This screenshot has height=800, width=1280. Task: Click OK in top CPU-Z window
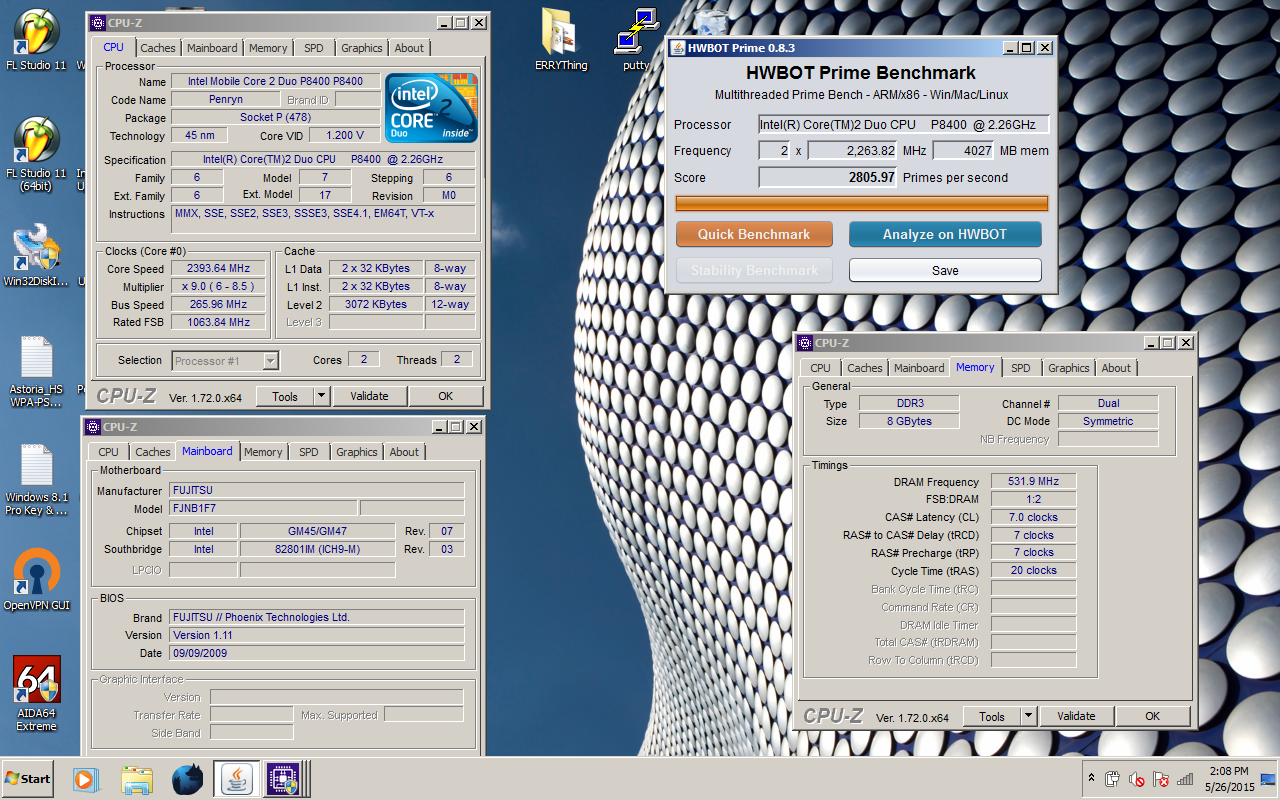coord(446,396)
